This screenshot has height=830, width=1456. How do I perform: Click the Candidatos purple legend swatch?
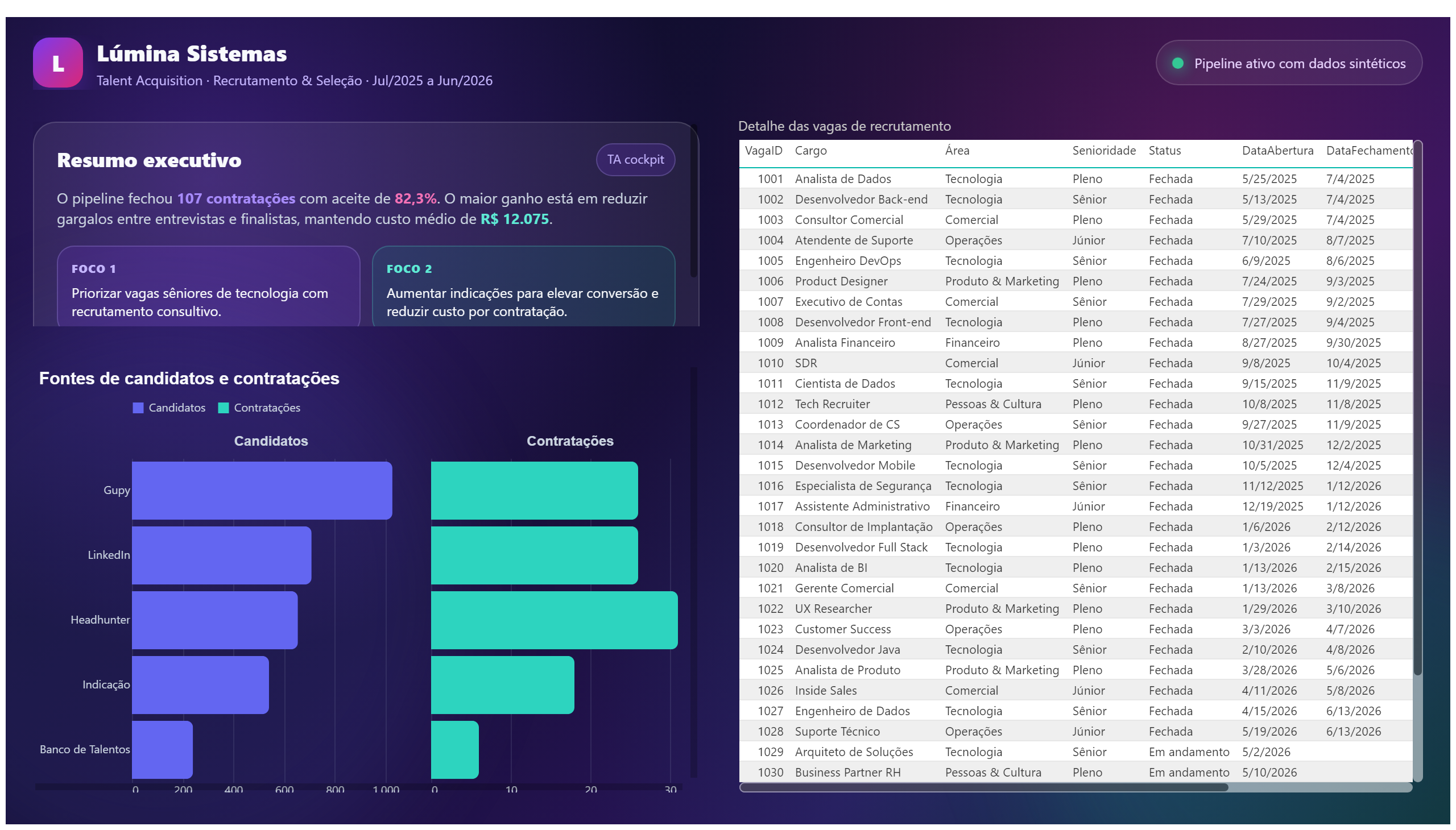(138, 408)
